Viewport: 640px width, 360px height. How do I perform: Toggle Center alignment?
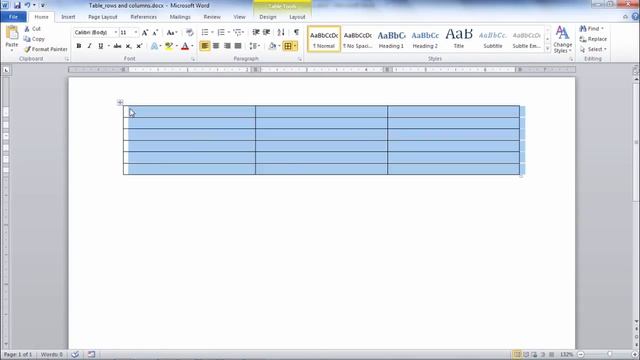[216, 46]
